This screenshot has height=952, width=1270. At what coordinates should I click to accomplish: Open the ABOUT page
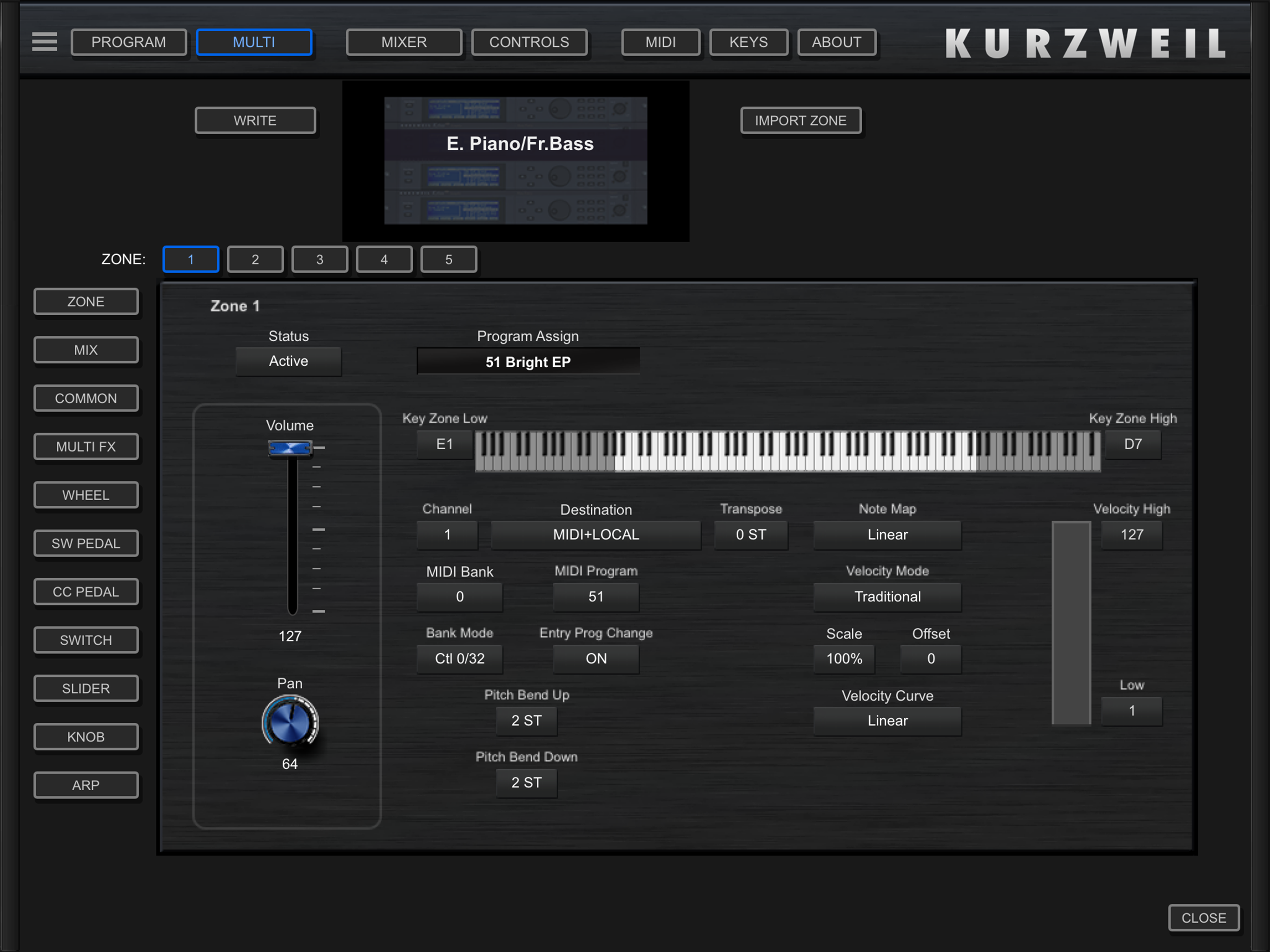point(837,42)
